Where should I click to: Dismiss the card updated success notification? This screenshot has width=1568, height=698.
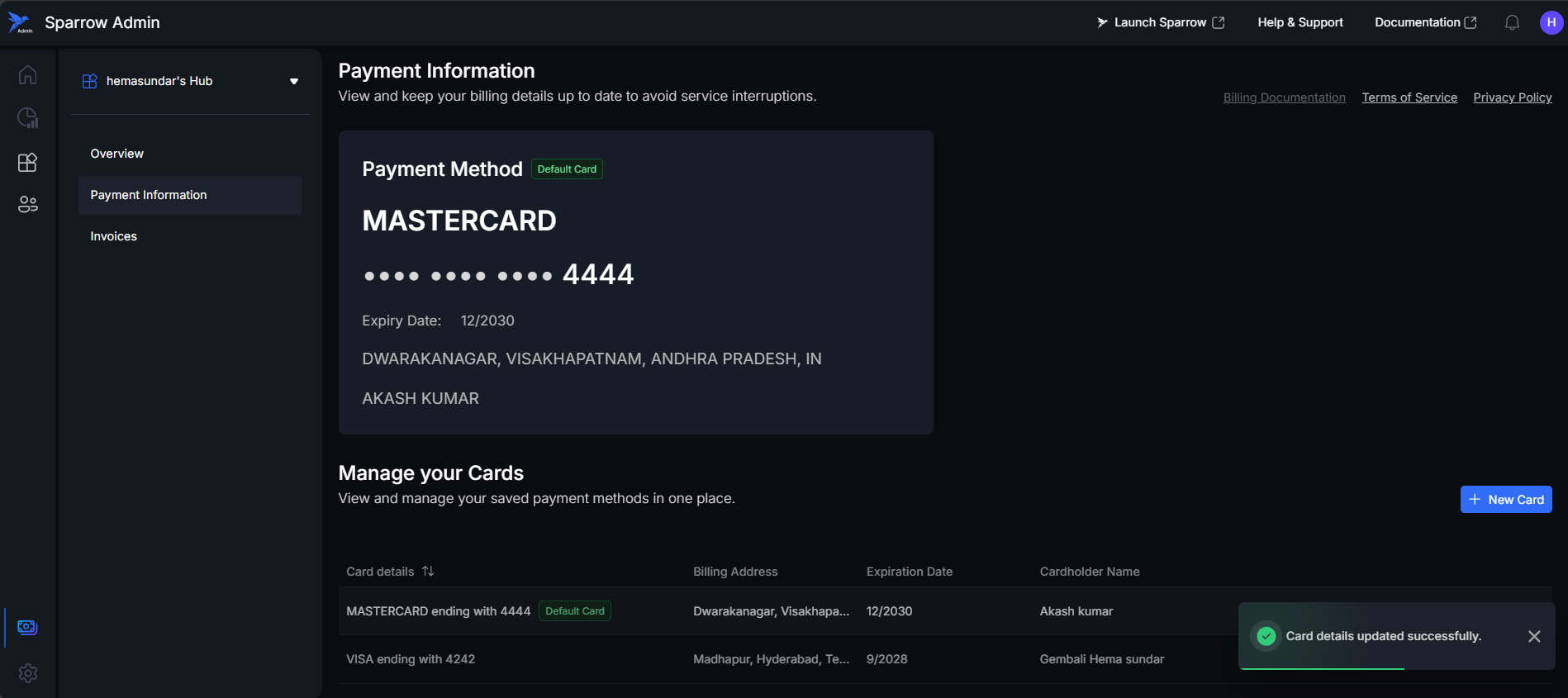[1533, 636]
